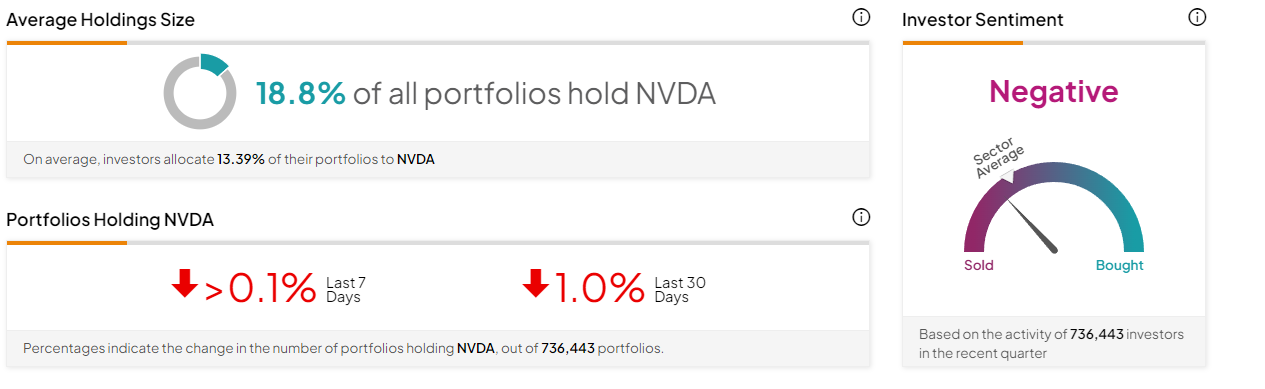
Task: Click the Last 7 Days change value
Action: coord(260,288)
